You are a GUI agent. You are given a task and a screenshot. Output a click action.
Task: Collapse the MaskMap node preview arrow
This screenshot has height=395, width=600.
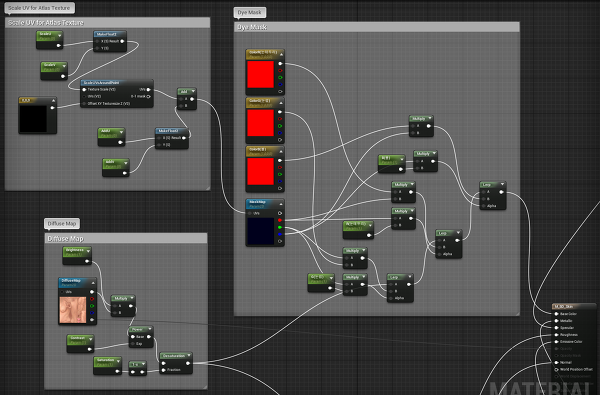pyautogui.click(x=281, y=204)
